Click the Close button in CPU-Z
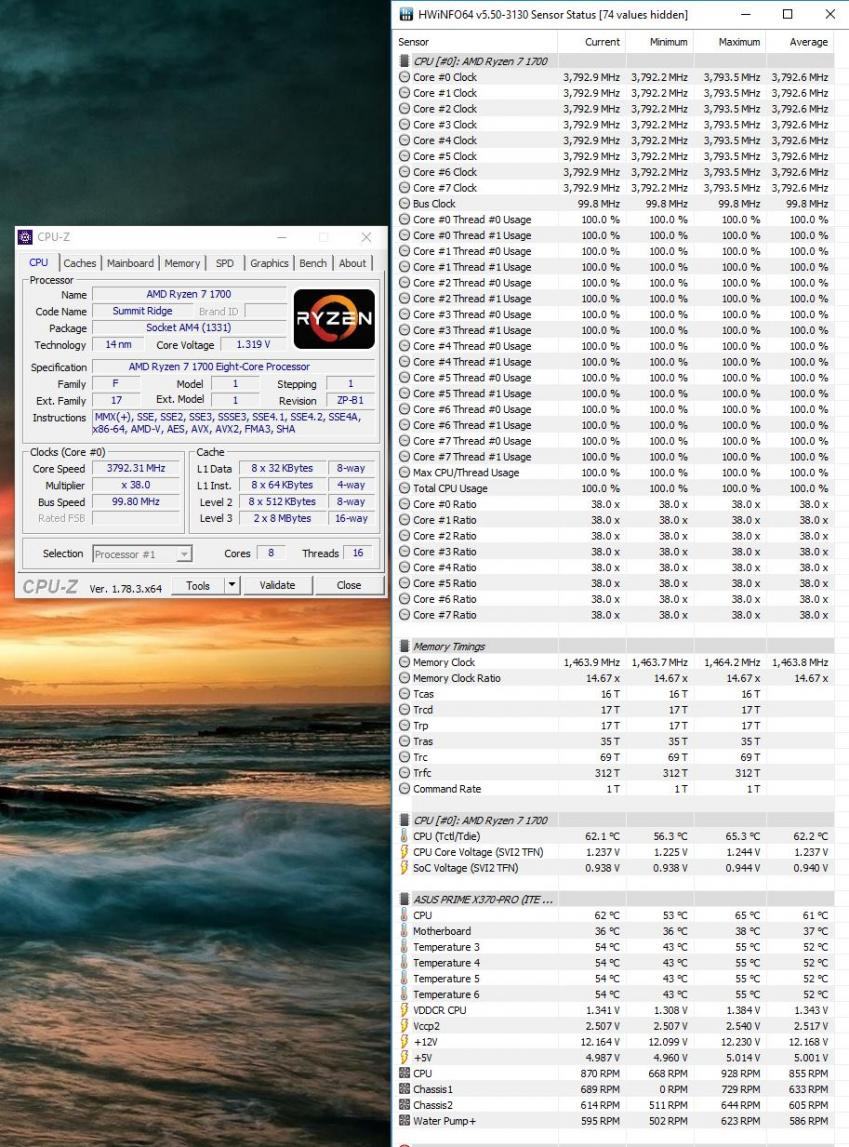The height and width of the screenshot is (1147, 849). [x=349, y=585]
